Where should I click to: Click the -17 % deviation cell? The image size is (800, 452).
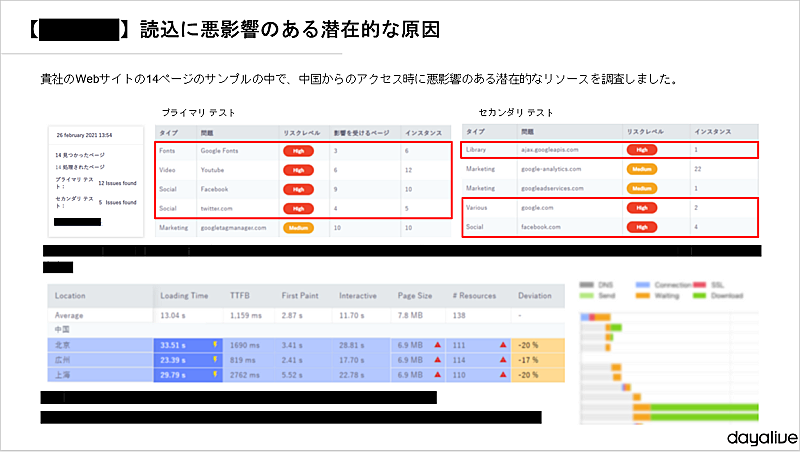(x=538, y=360)
